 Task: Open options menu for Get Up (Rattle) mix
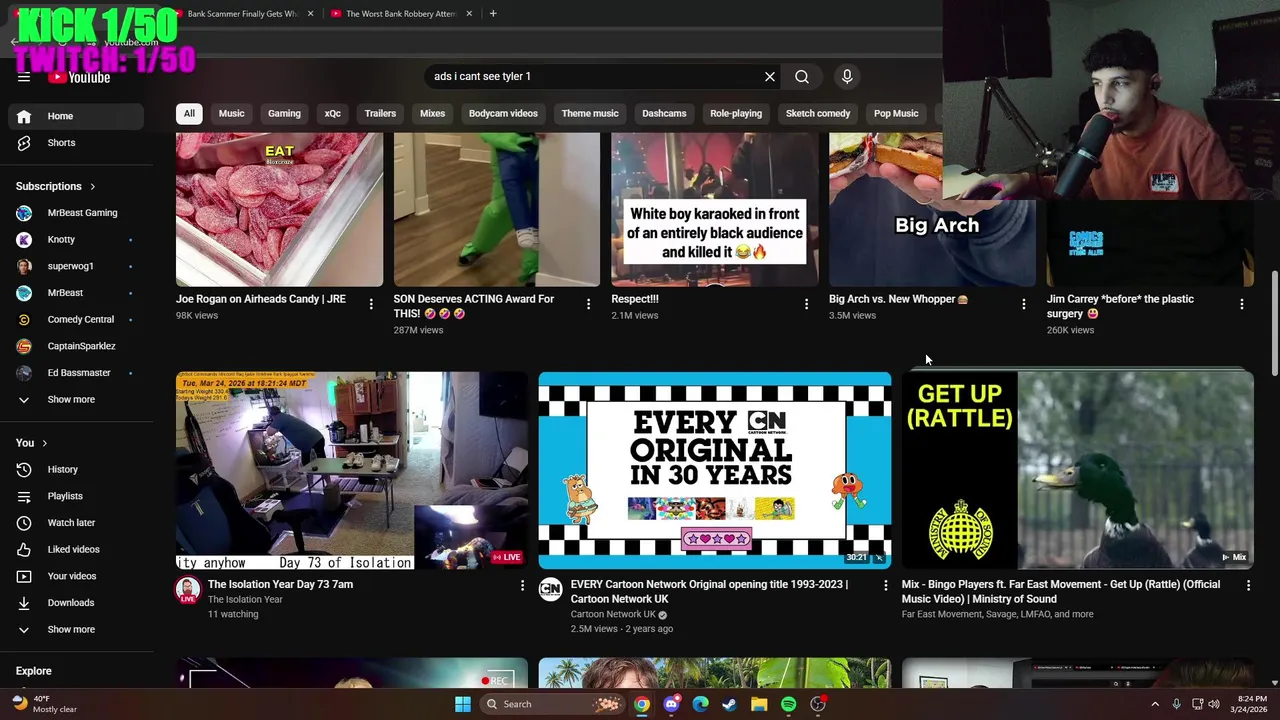(x=1248, y=586)
